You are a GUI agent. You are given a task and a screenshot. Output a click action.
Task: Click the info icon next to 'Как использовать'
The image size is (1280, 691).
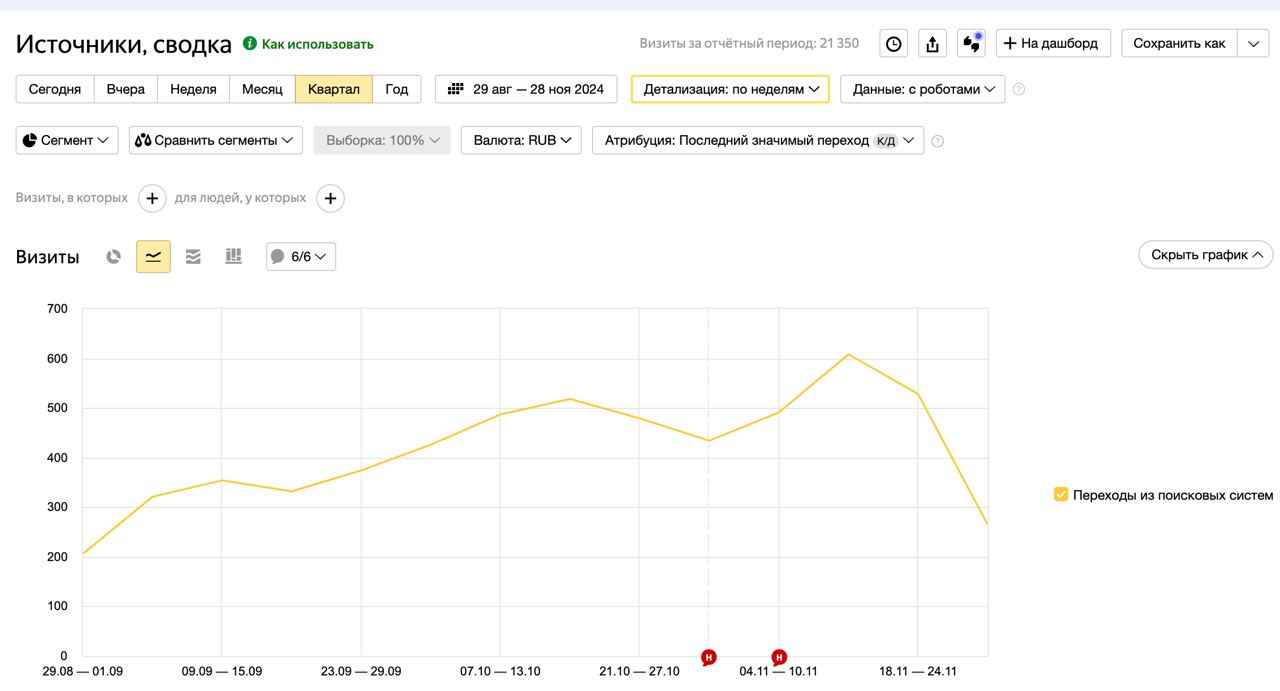pos(250,44)
